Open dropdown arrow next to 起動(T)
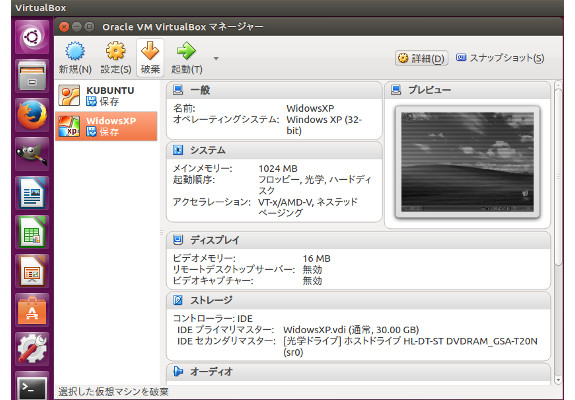The width and height of the screenshot is (575, 400). tap(216, 58)
